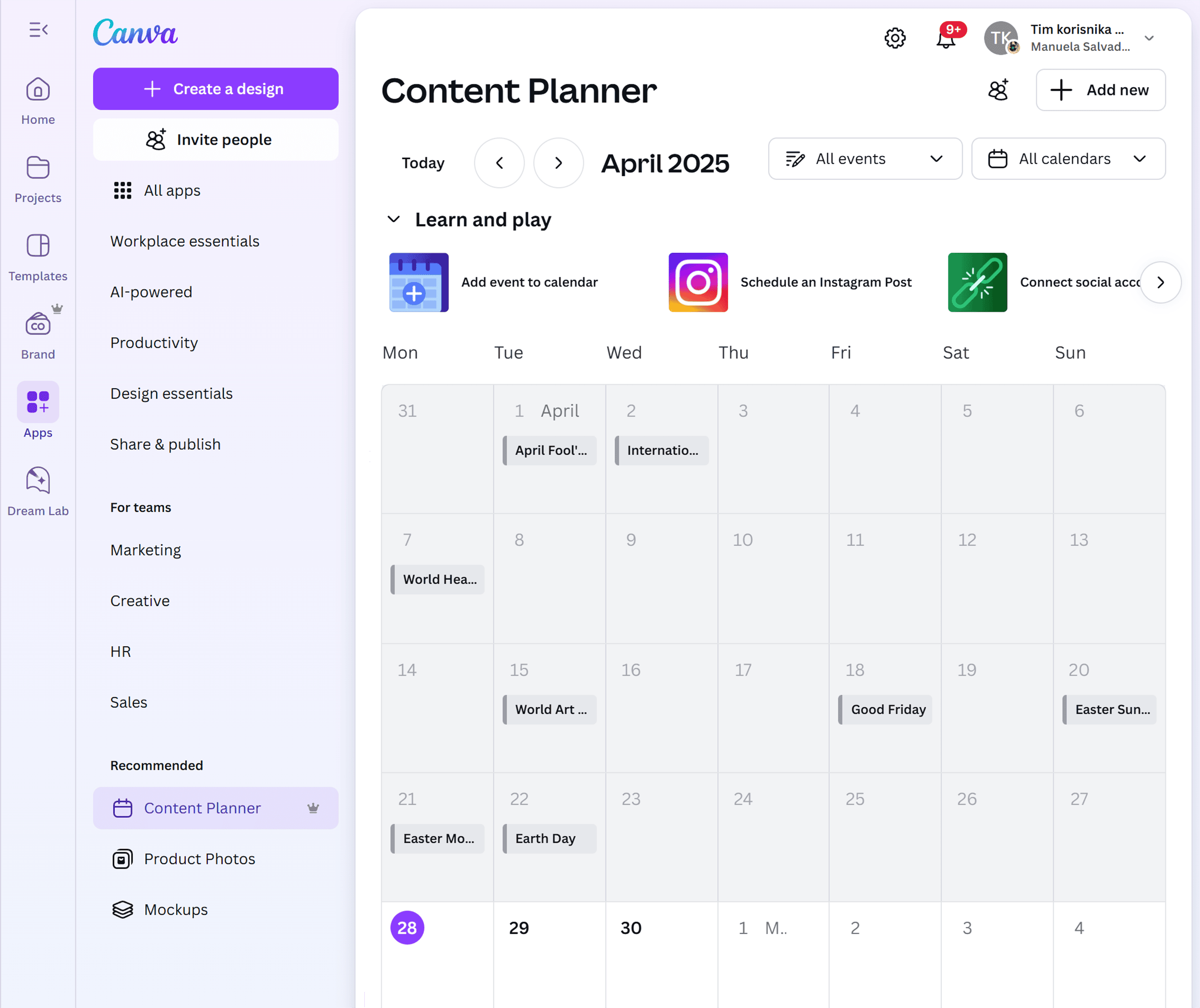Click the Invite people button

click(216, 140)
